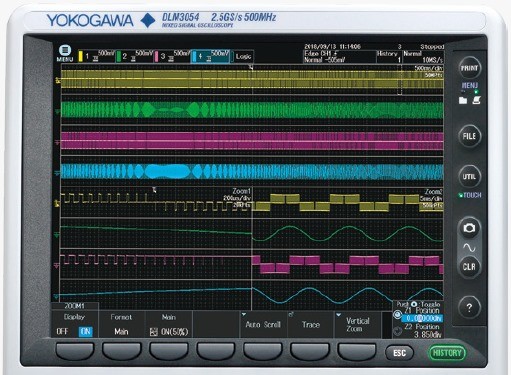
Task: Open the Edge CH1 trigger settings box
Action: (339, 57)
